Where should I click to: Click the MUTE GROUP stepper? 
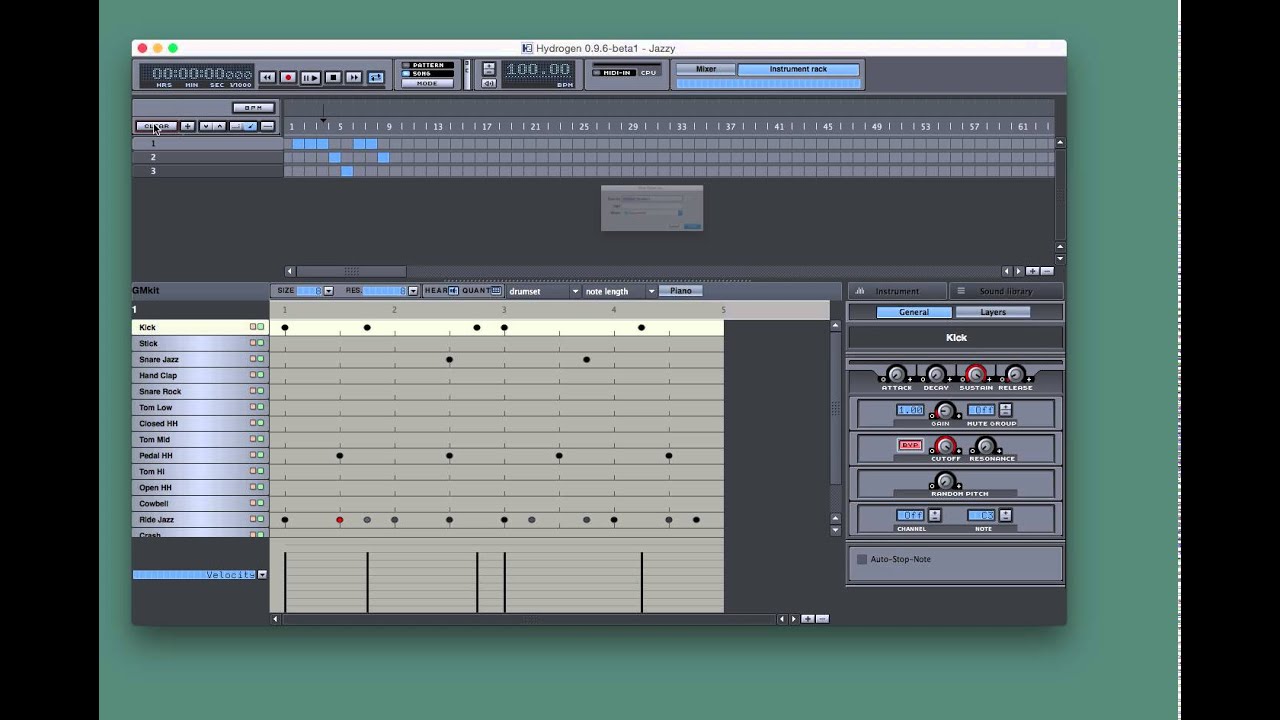(1006, 410)
